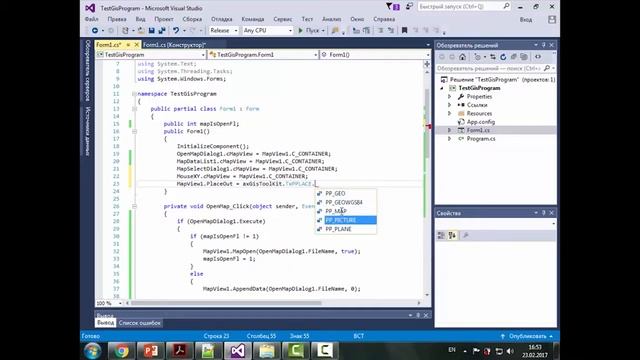Click the Save All toolbar icon
Screen dimensions: 640x360
click(162, 31)
